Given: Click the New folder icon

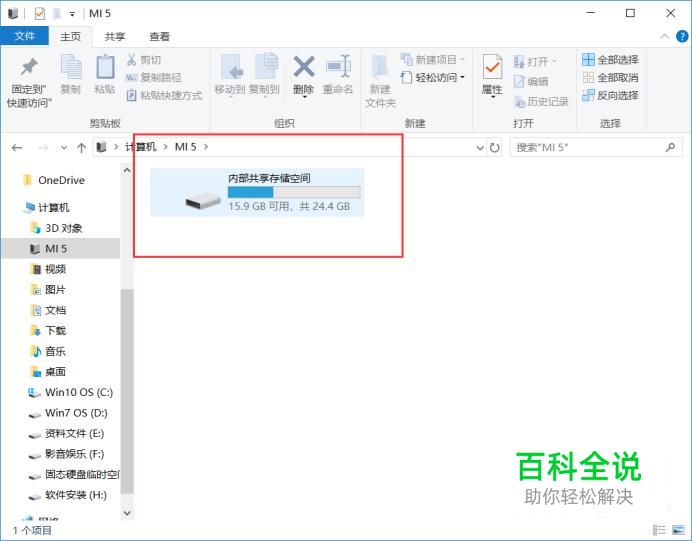Looking at the screenshot, I should point(380,67).
